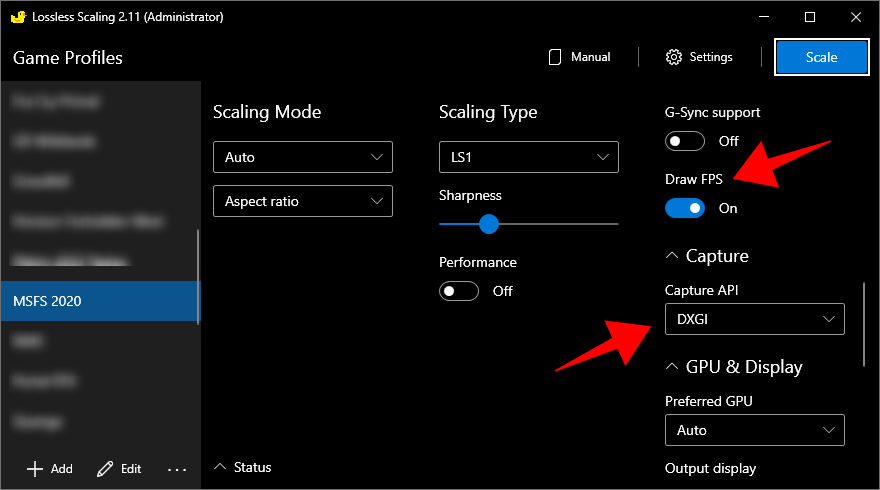Screen dimensions: 880x490
Task: Expand the Status panel chevron
Action: point(220,467)
